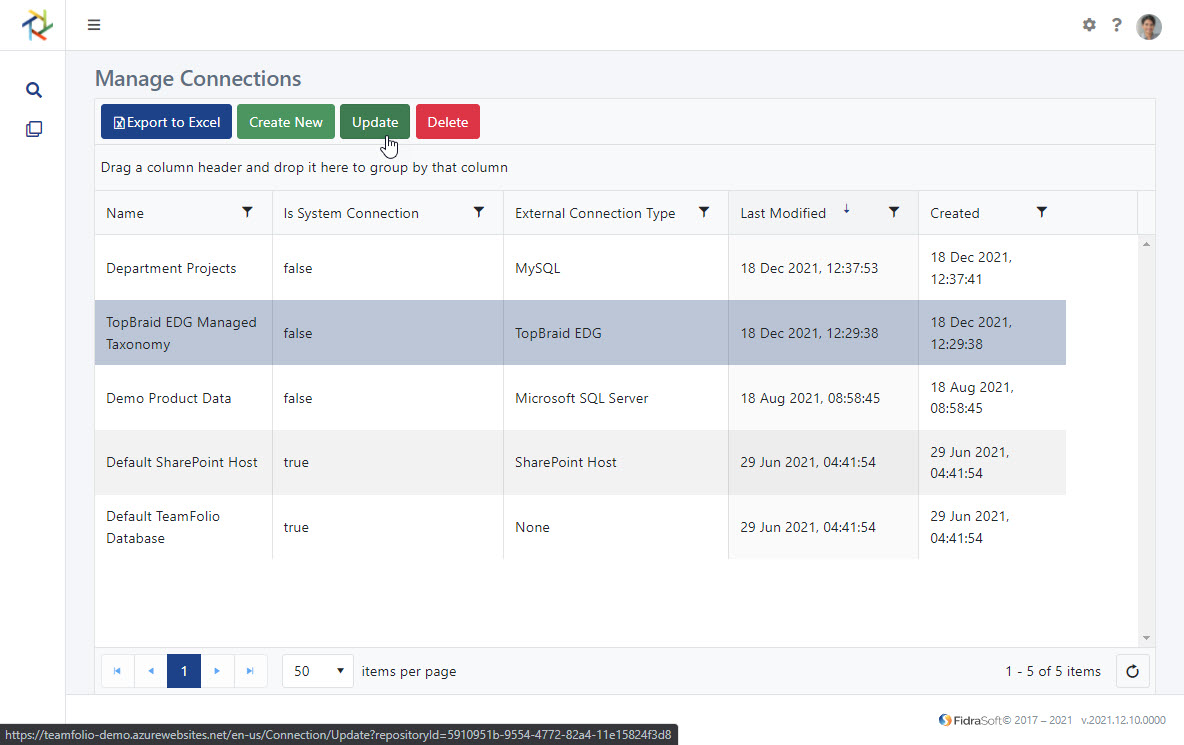Open the items per page dropdown
Screen dimensions: 1184x745
317,670
